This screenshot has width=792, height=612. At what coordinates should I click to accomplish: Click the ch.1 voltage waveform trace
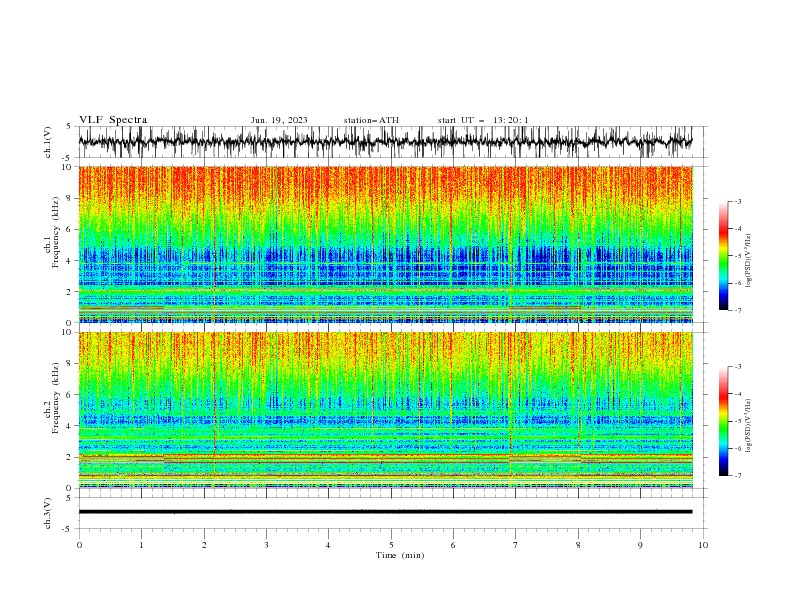385,142
